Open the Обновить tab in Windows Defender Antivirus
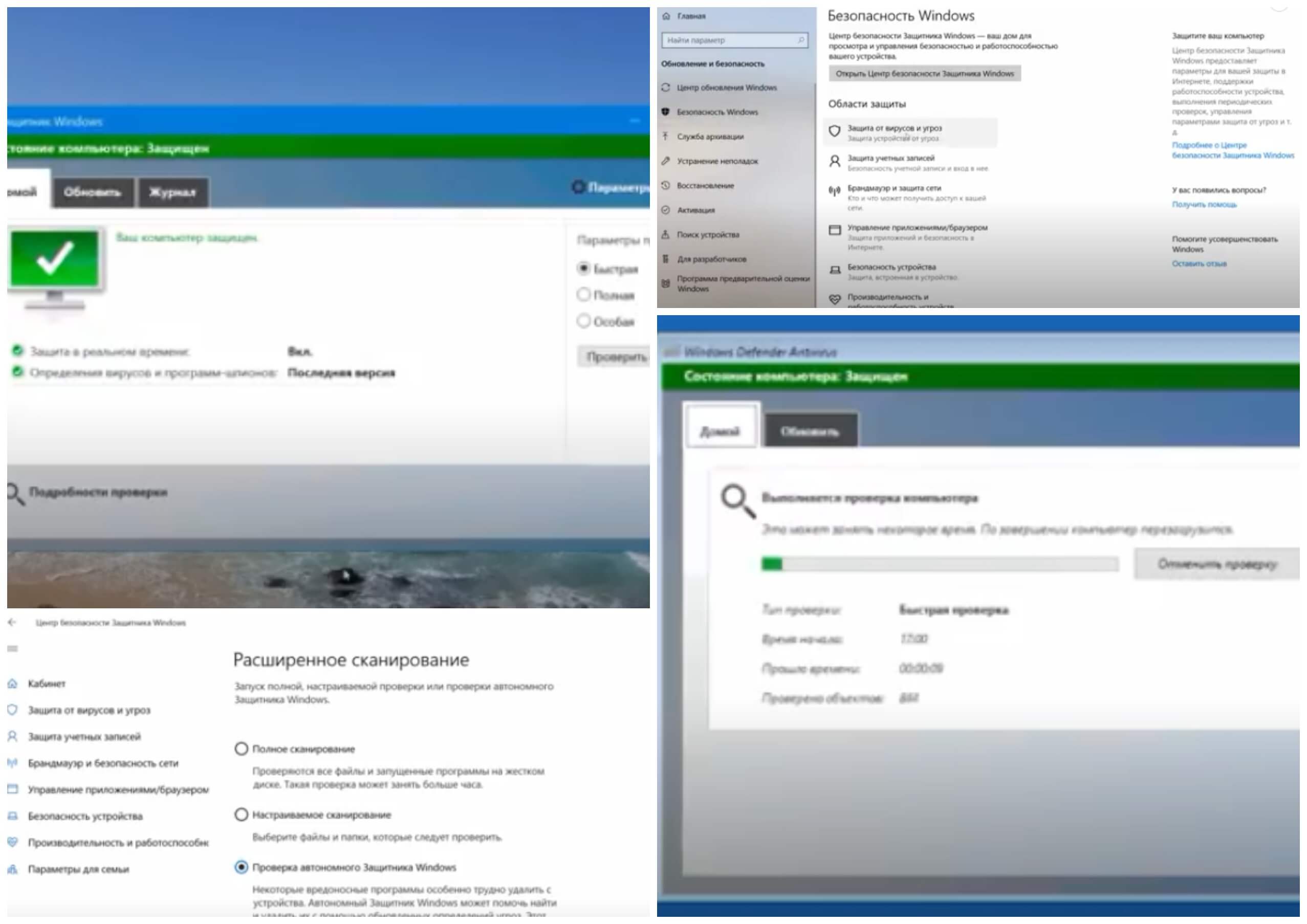Image resolution: width=1307 pixels, height=924 pixels. coord(810,431)
